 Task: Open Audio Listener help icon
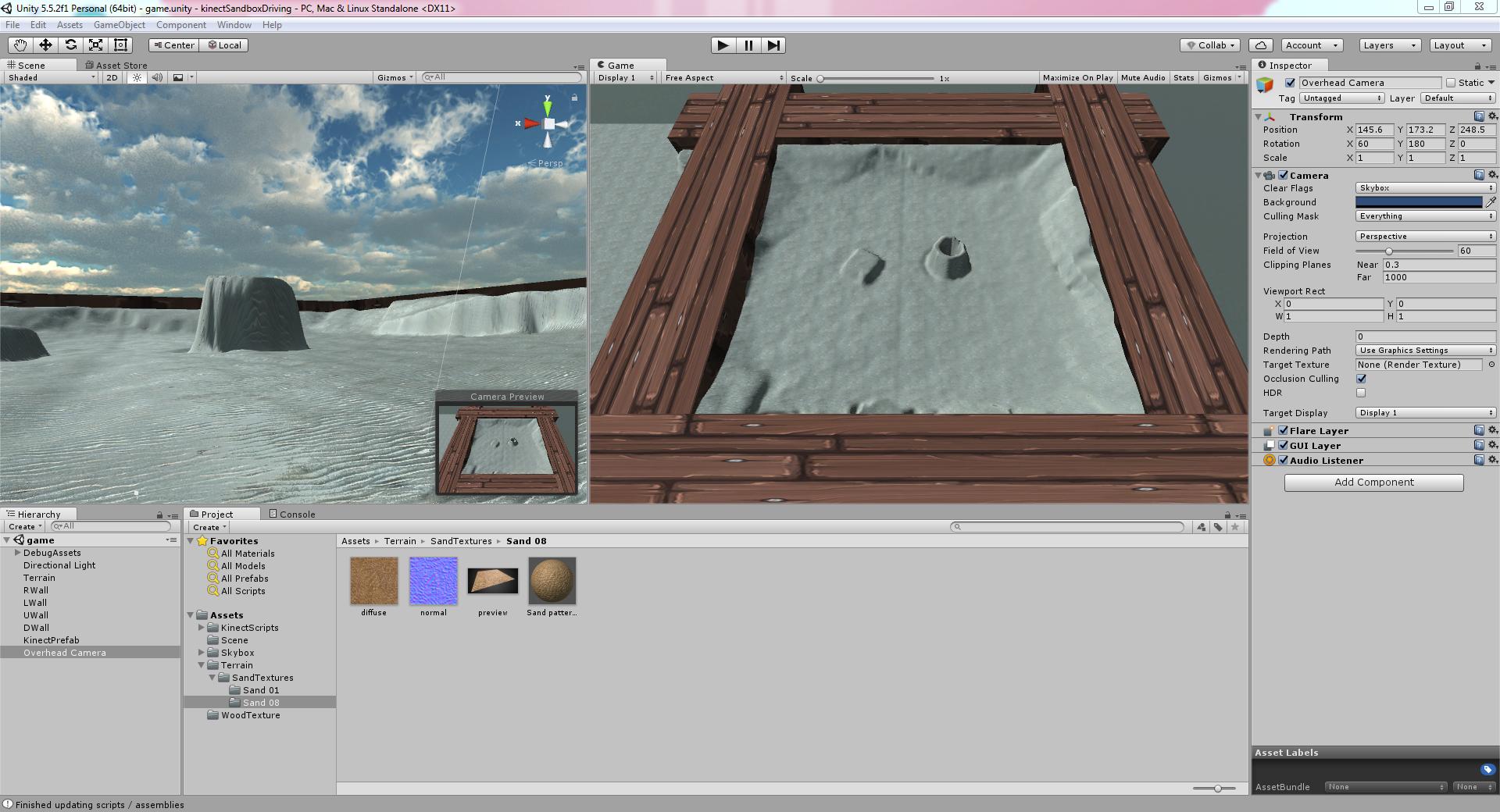coord(1479,460)
